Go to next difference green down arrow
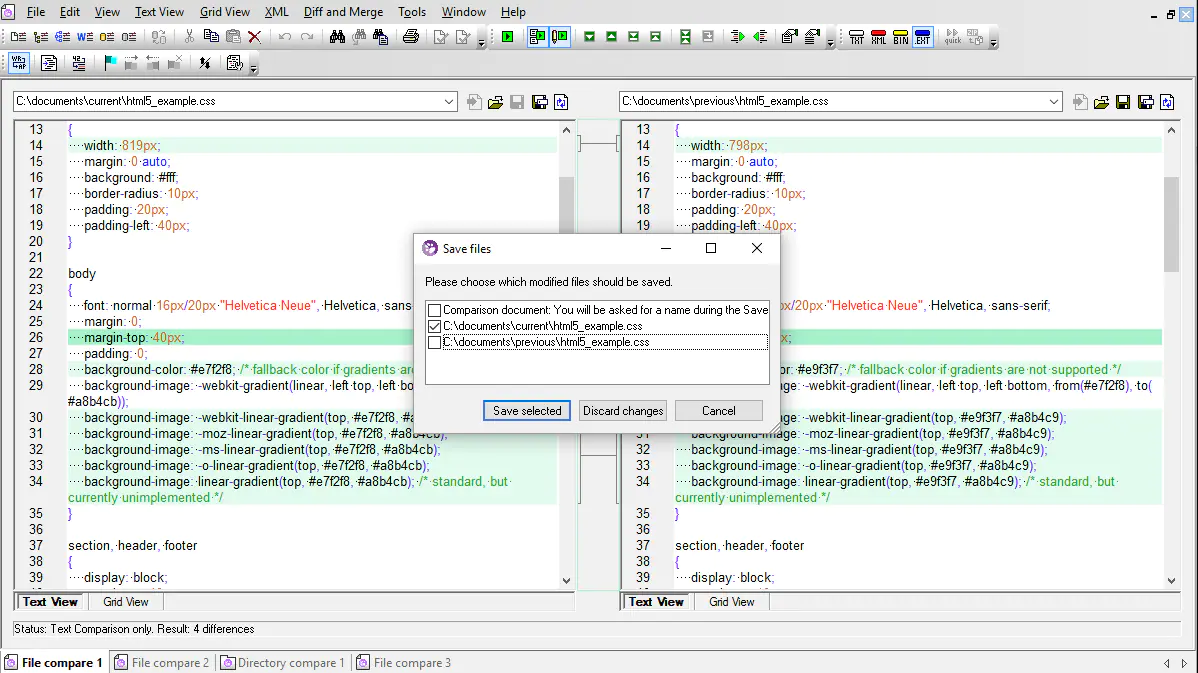1198x673 pixels. coord(589,37)
